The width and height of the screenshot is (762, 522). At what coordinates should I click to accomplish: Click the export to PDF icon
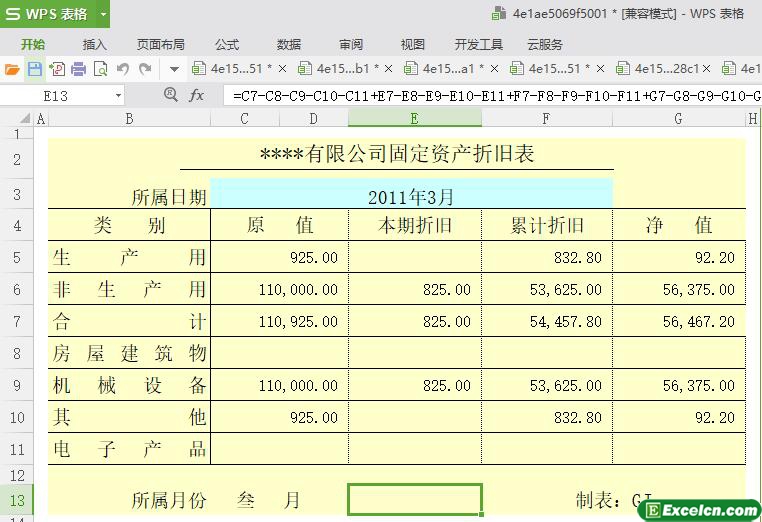tap(57, 69)
